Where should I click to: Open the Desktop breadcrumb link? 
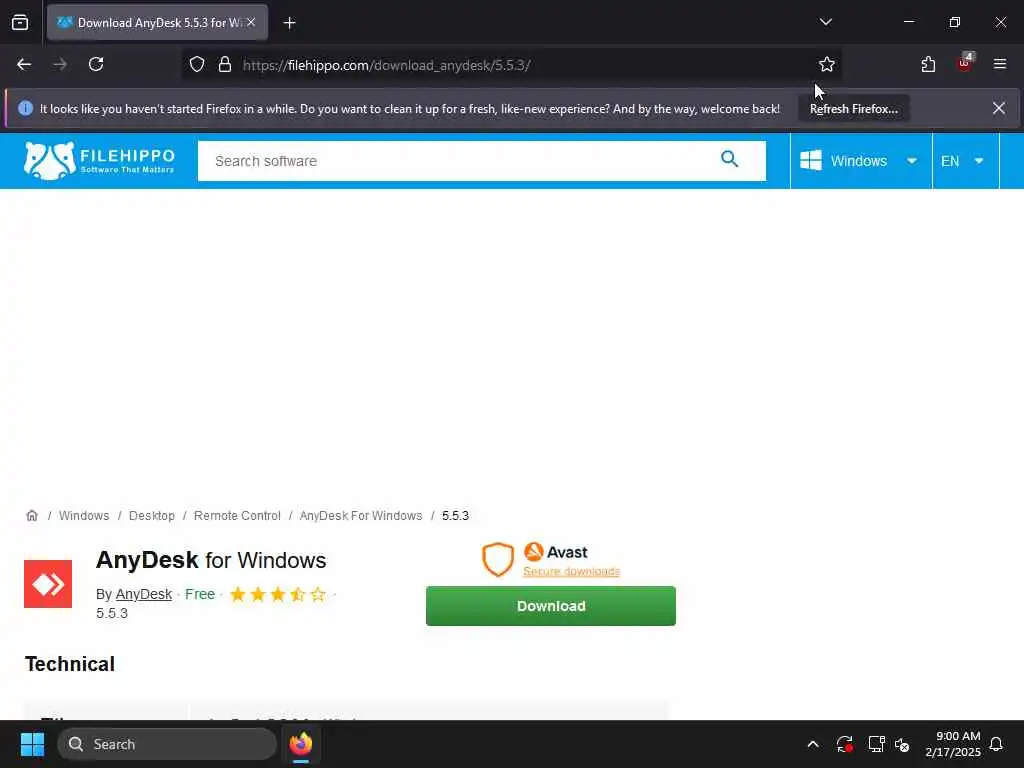(152, 516)
